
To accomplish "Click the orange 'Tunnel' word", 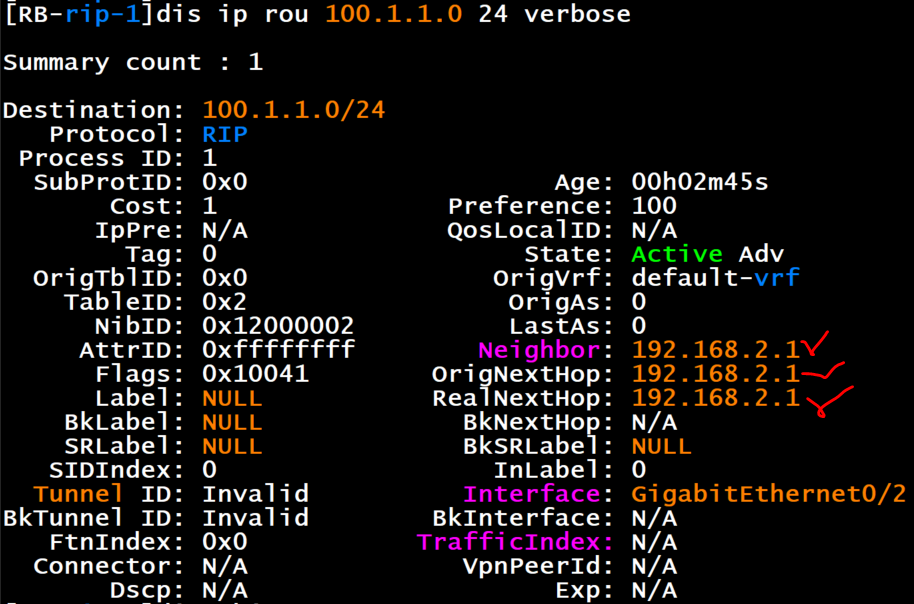I will click(78, 493).
